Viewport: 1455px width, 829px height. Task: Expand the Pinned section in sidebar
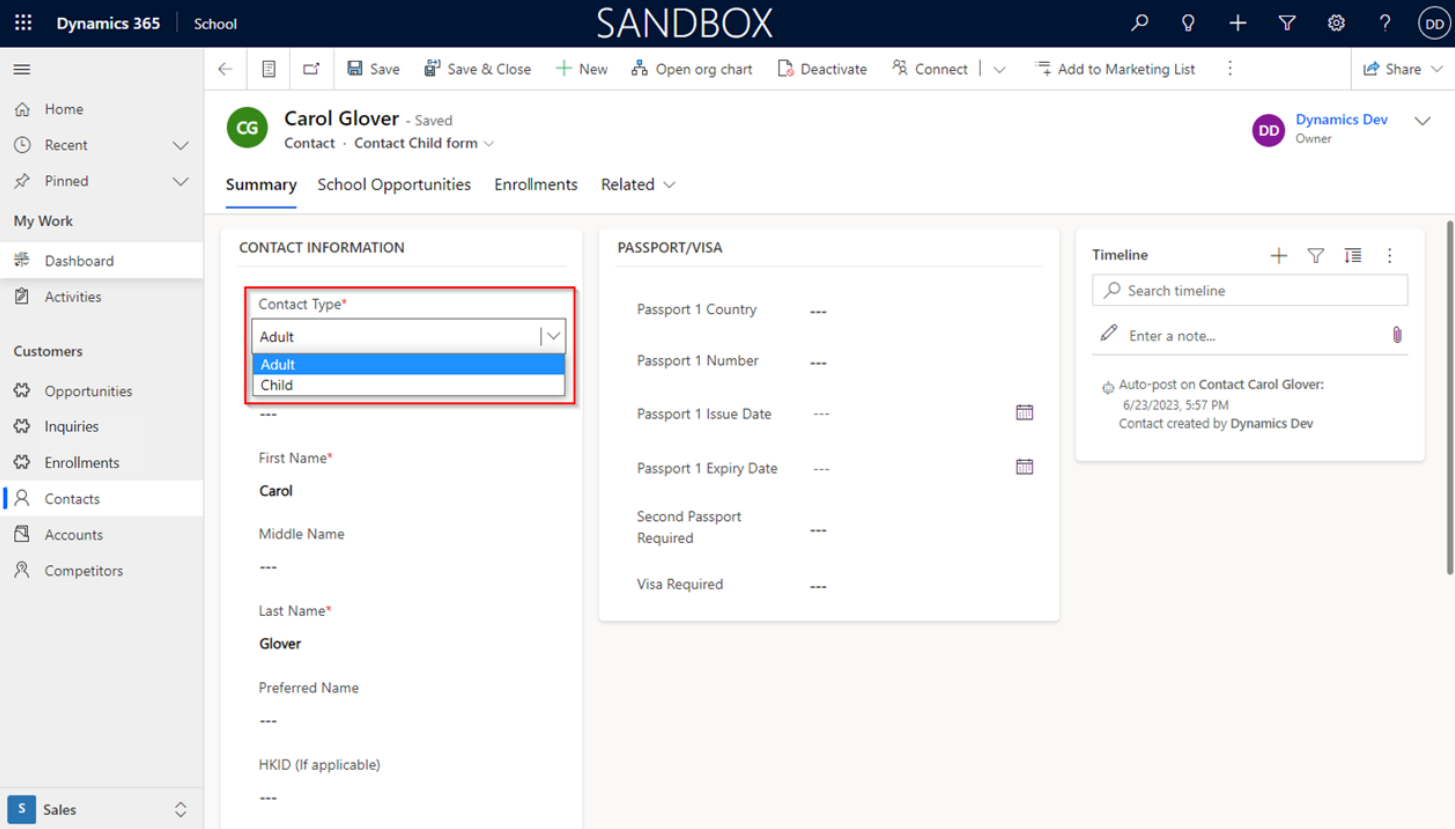180,181
